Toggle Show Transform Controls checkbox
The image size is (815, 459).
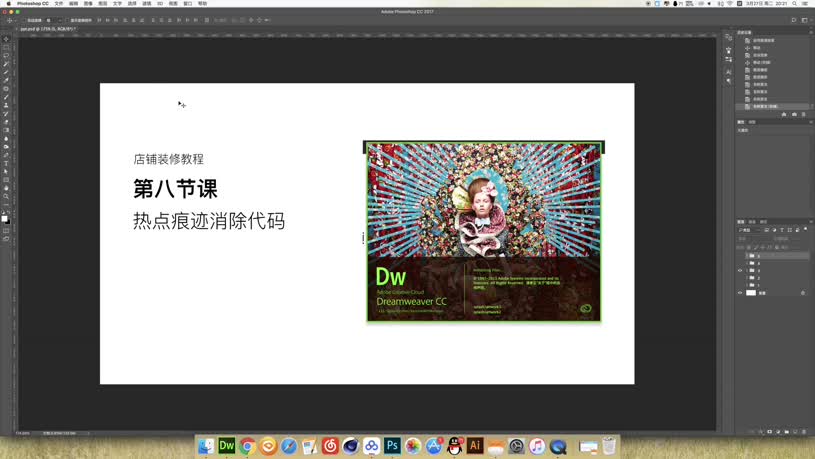coord(67,20)
